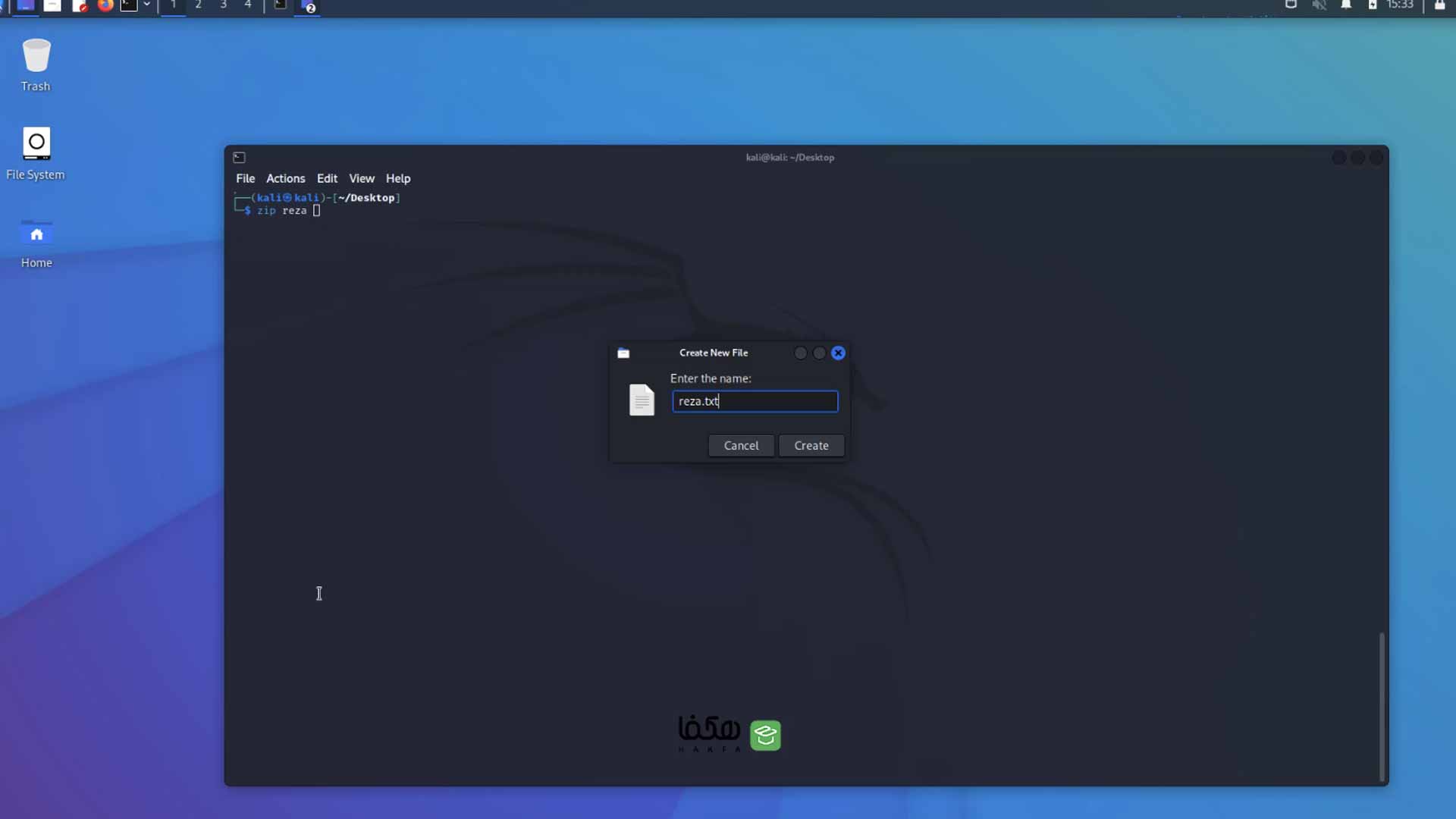The width and height of the screenshot is (1456, 819).
Task: Close the Create New File dialog
Action: [x=838, y=353]
